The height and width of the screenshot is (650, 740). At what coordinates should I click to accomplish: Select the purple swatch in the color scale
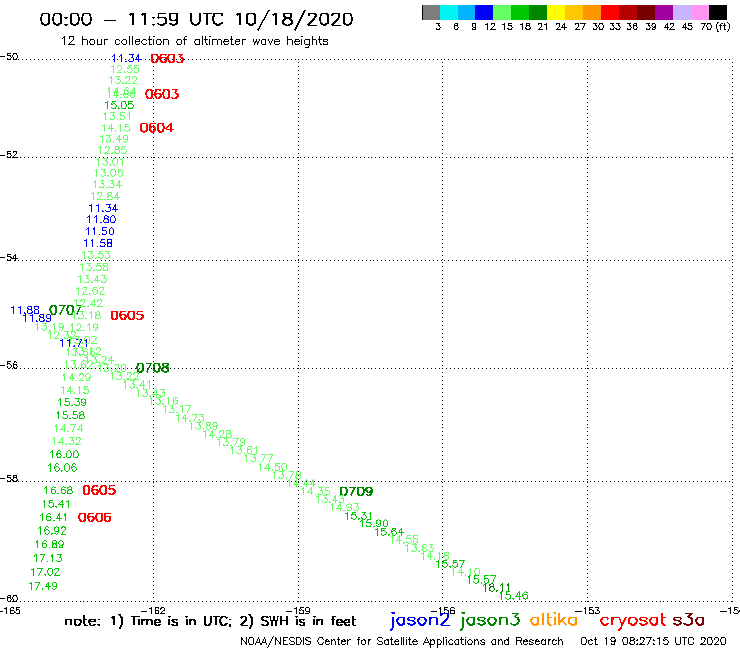pos(664,12)
